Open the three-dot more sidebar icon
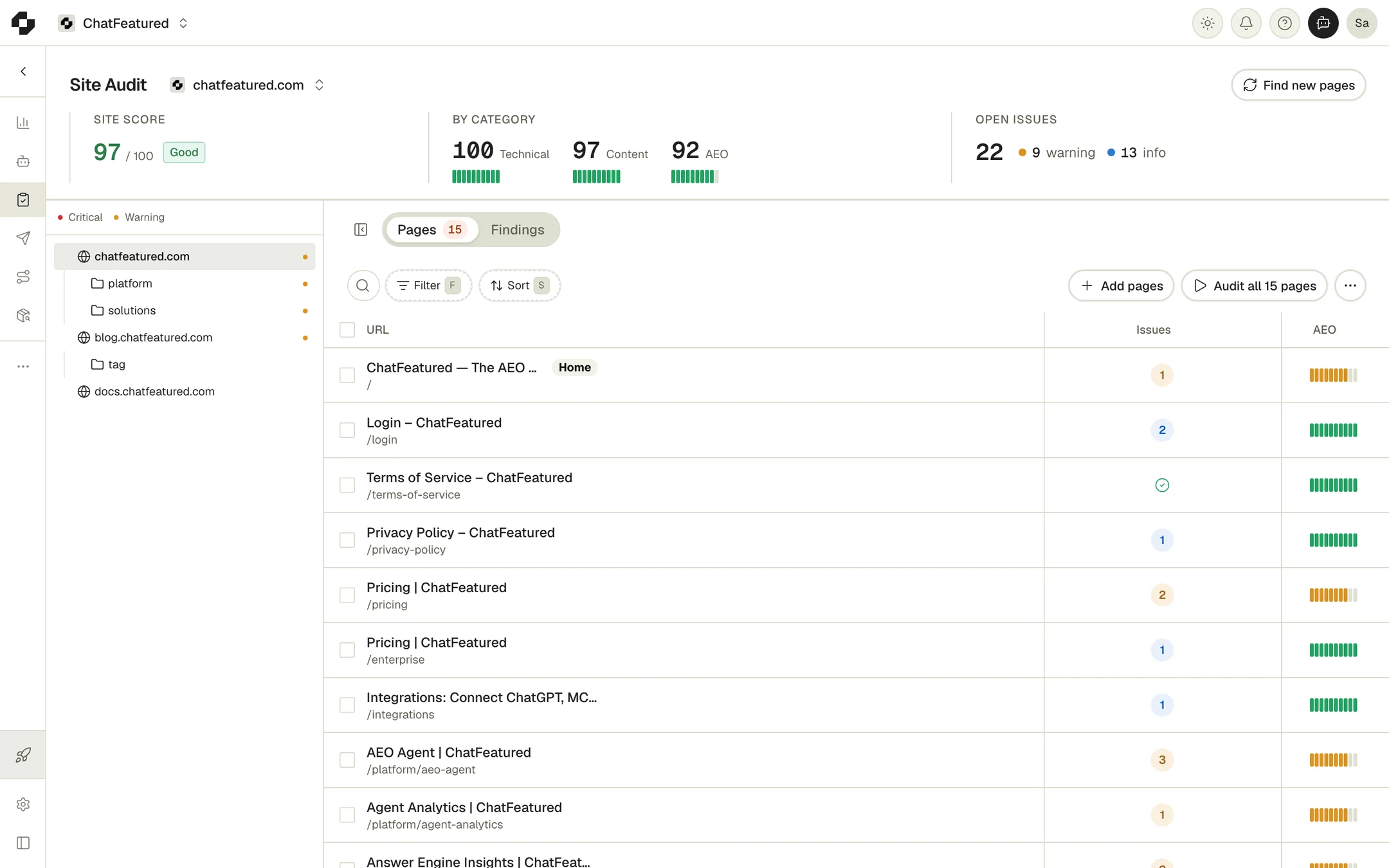Viewport: 1389px width, 868px height. coord(23,366)
